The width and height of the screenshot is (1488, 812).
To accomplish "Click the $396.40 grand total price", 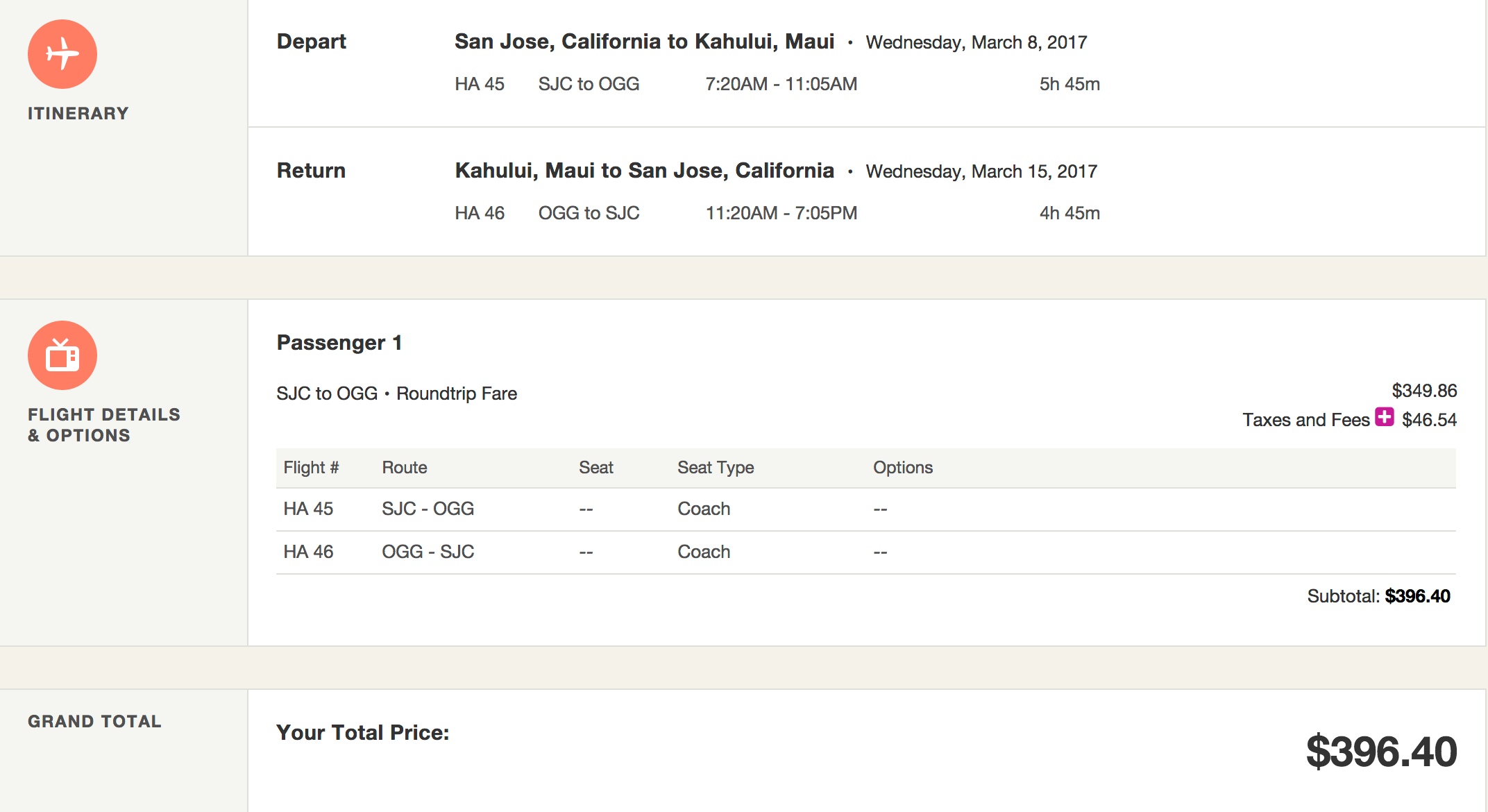I will click(x=1381, y=752).
